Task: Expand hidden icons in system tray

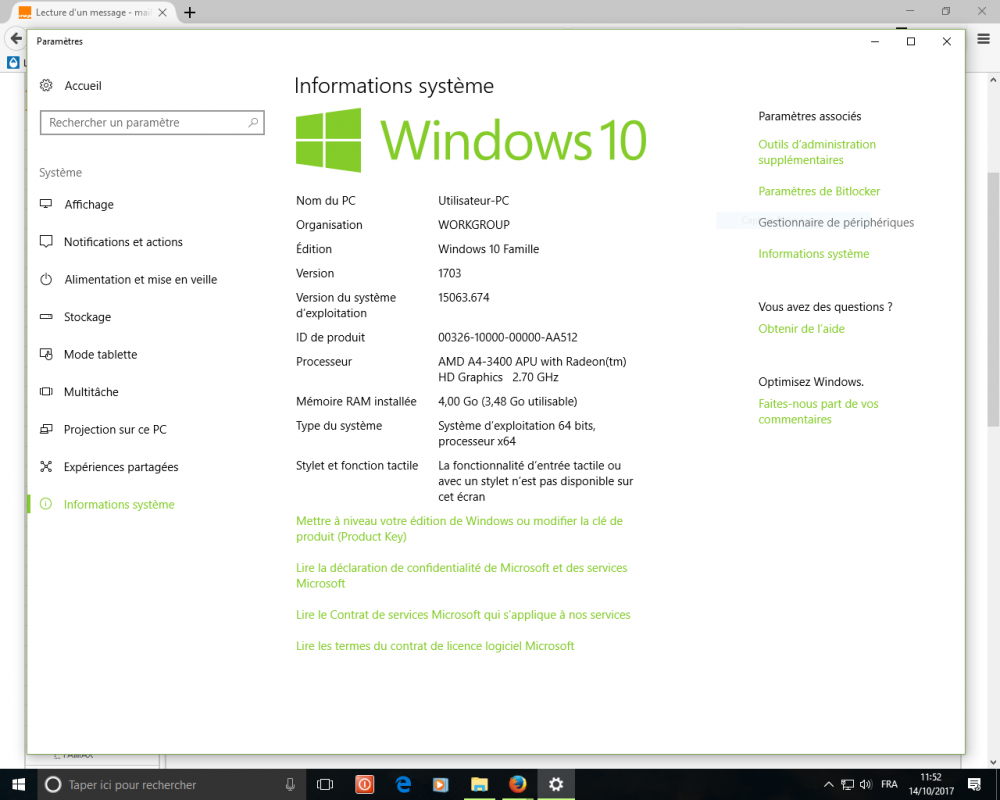Action: point(828,784)
